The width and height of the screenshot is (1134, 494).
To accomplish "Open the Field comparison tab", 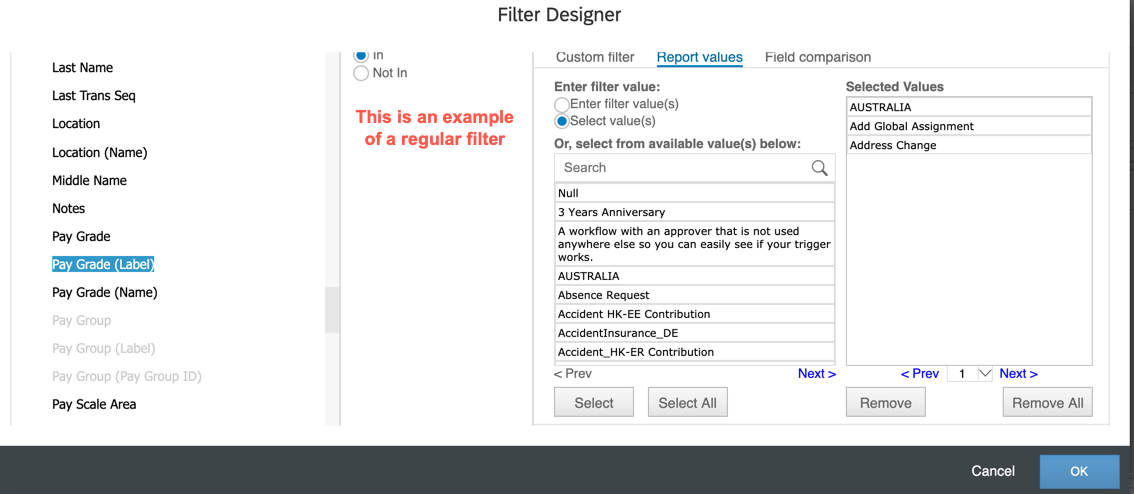I will click(x=818, y=57).
